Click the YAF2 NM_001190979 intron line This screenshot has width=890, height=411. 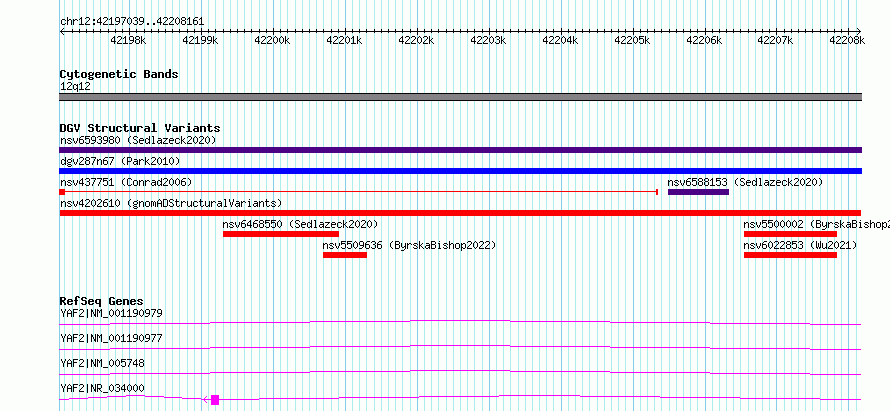click(x=460, y=322)
